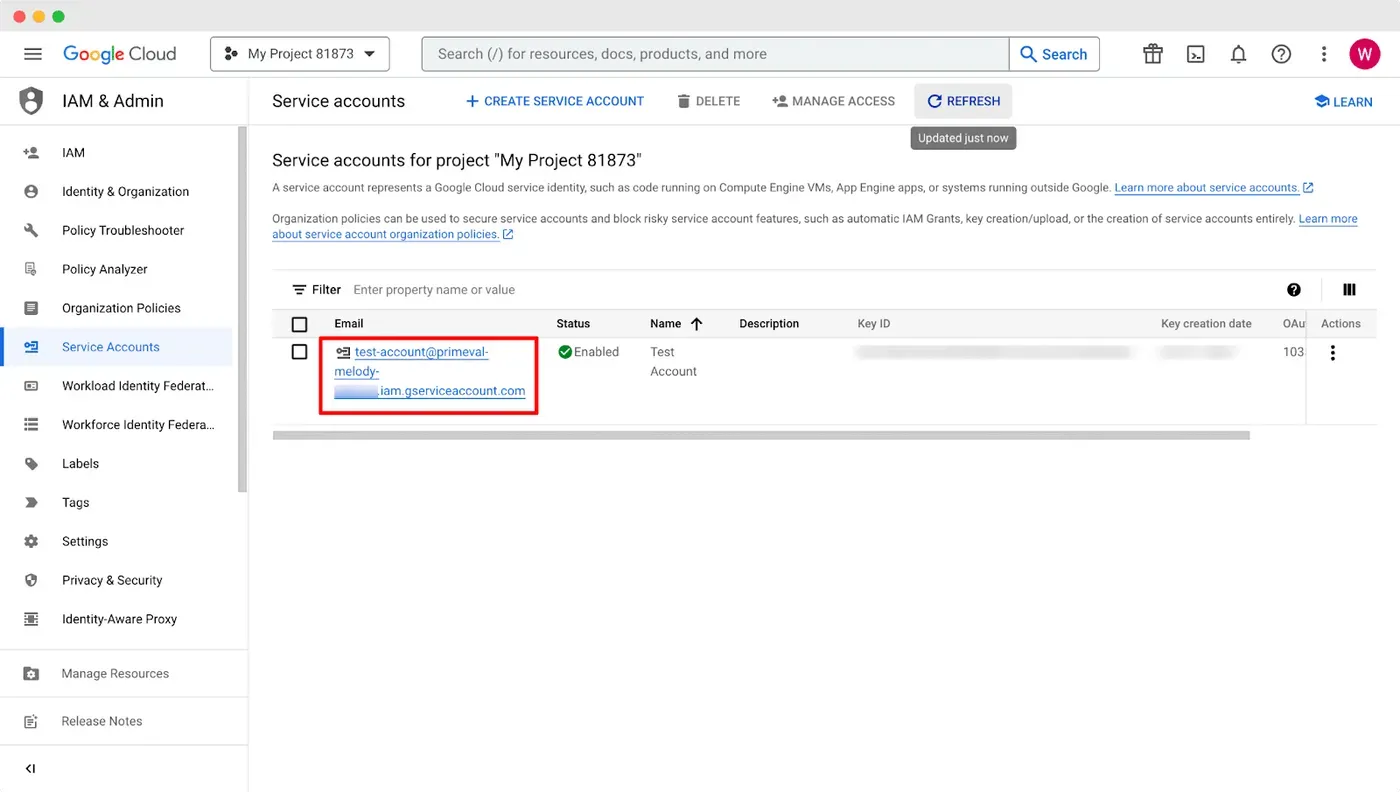Focus the top search resources field
Image resolution: width=1400 pixels, height=792 pixels.
coord(715,54)
